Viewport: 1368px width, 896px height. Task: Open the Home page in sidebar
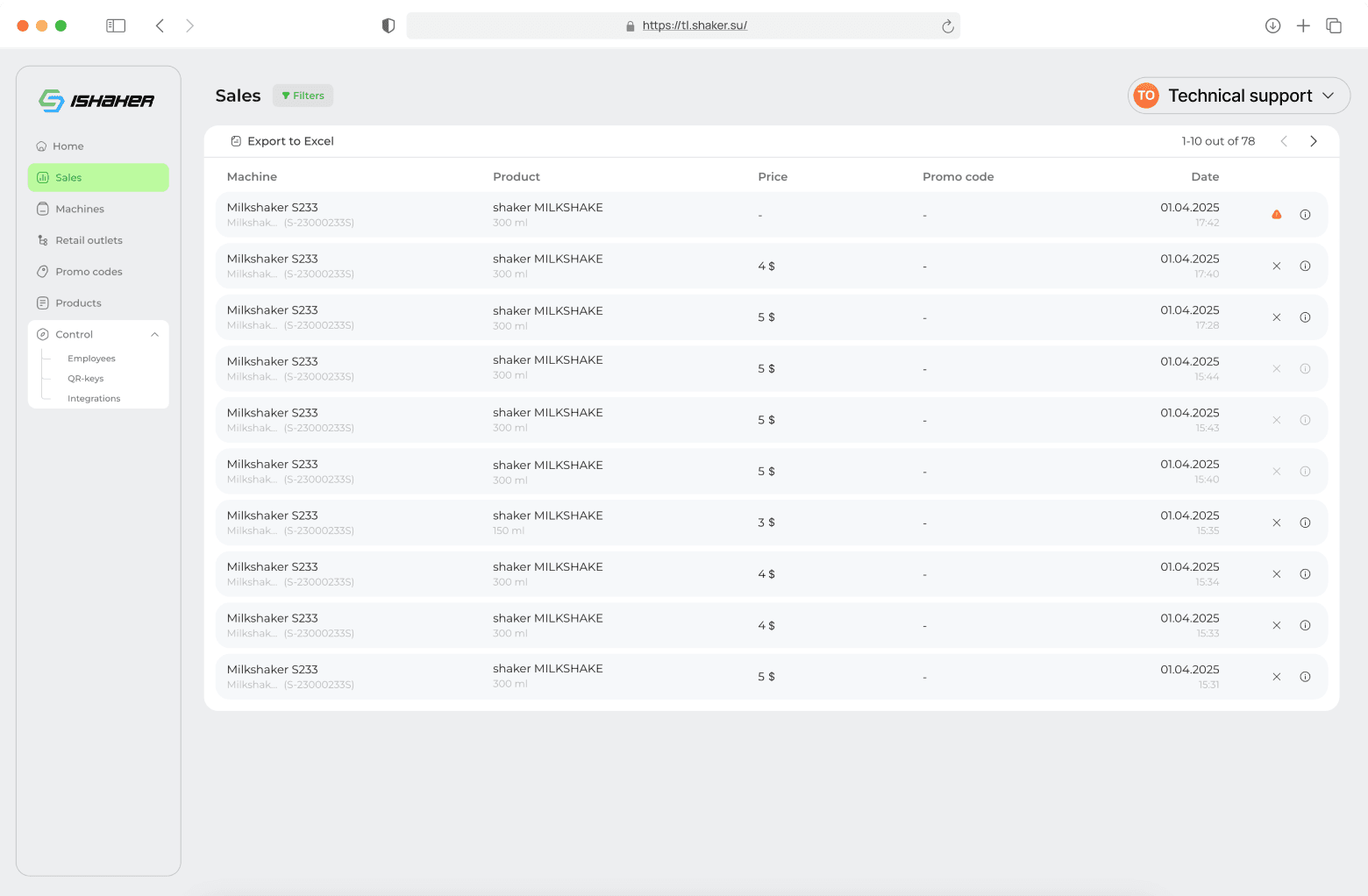(x=60, y=146)
